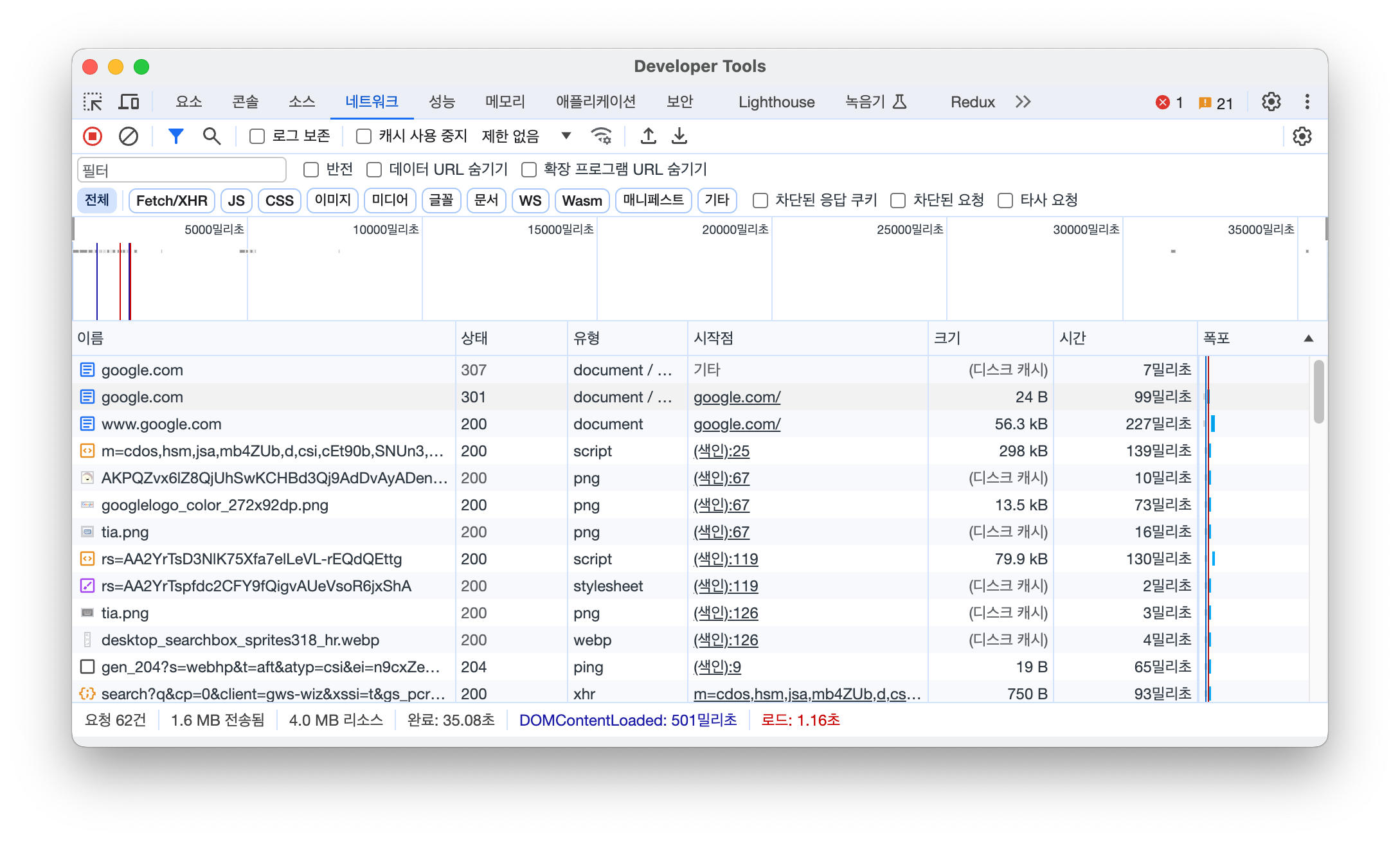Open network search with magnifier icon
The height and width of the screenshot is (842, 1400).
[211, 136]
